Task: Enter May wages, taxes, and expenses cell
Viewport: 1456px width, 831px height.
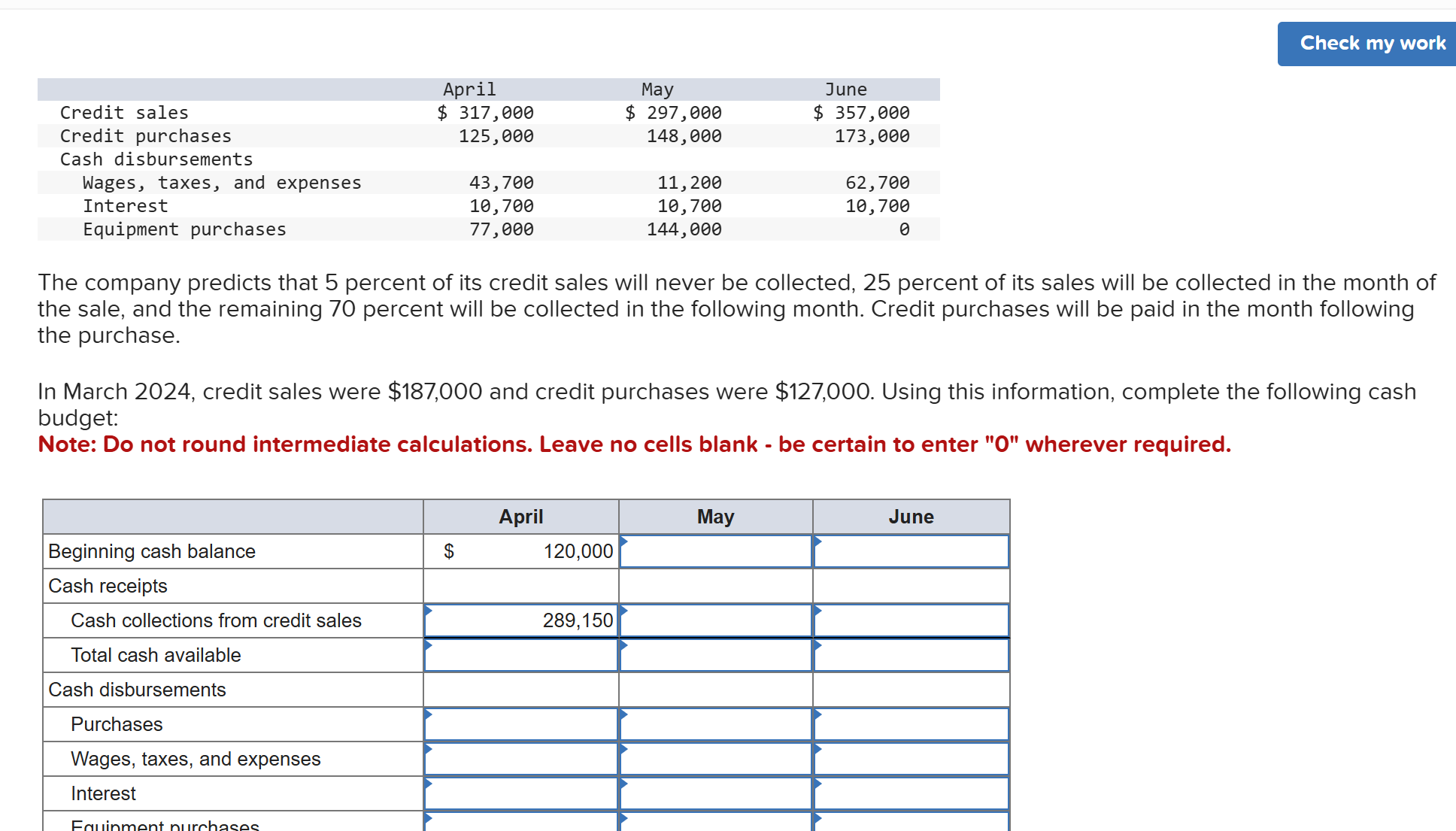Action: point(715,759)
